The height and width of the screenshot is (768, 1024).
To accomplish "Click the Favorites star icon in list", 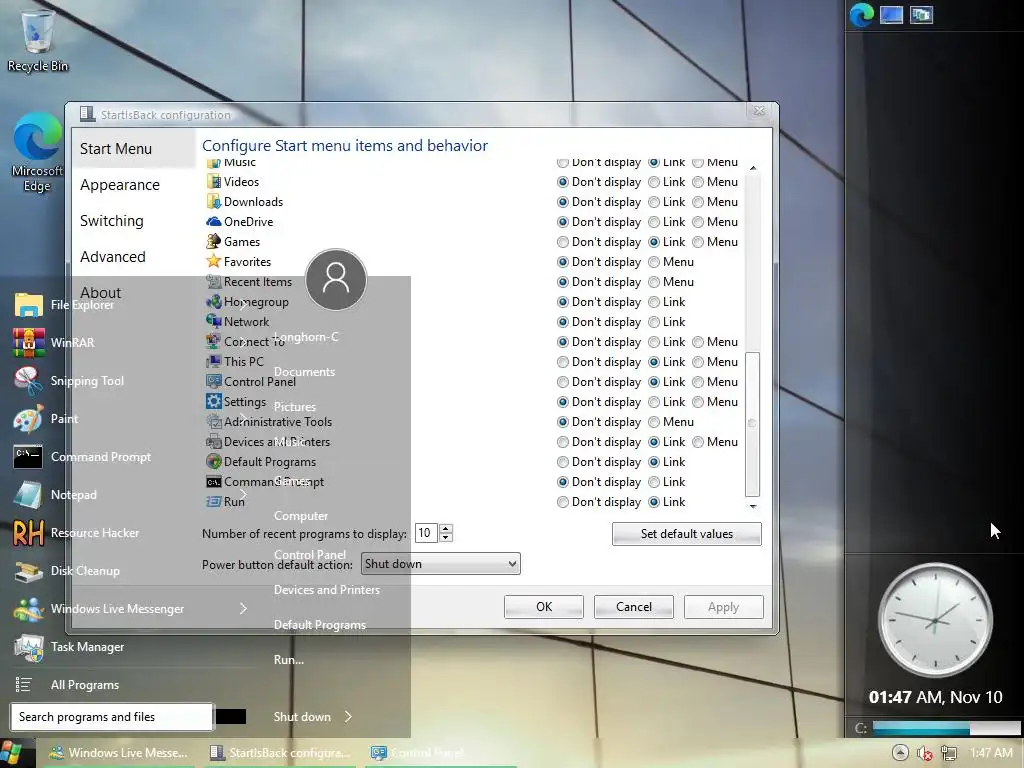I will click(x=214, y=262).
